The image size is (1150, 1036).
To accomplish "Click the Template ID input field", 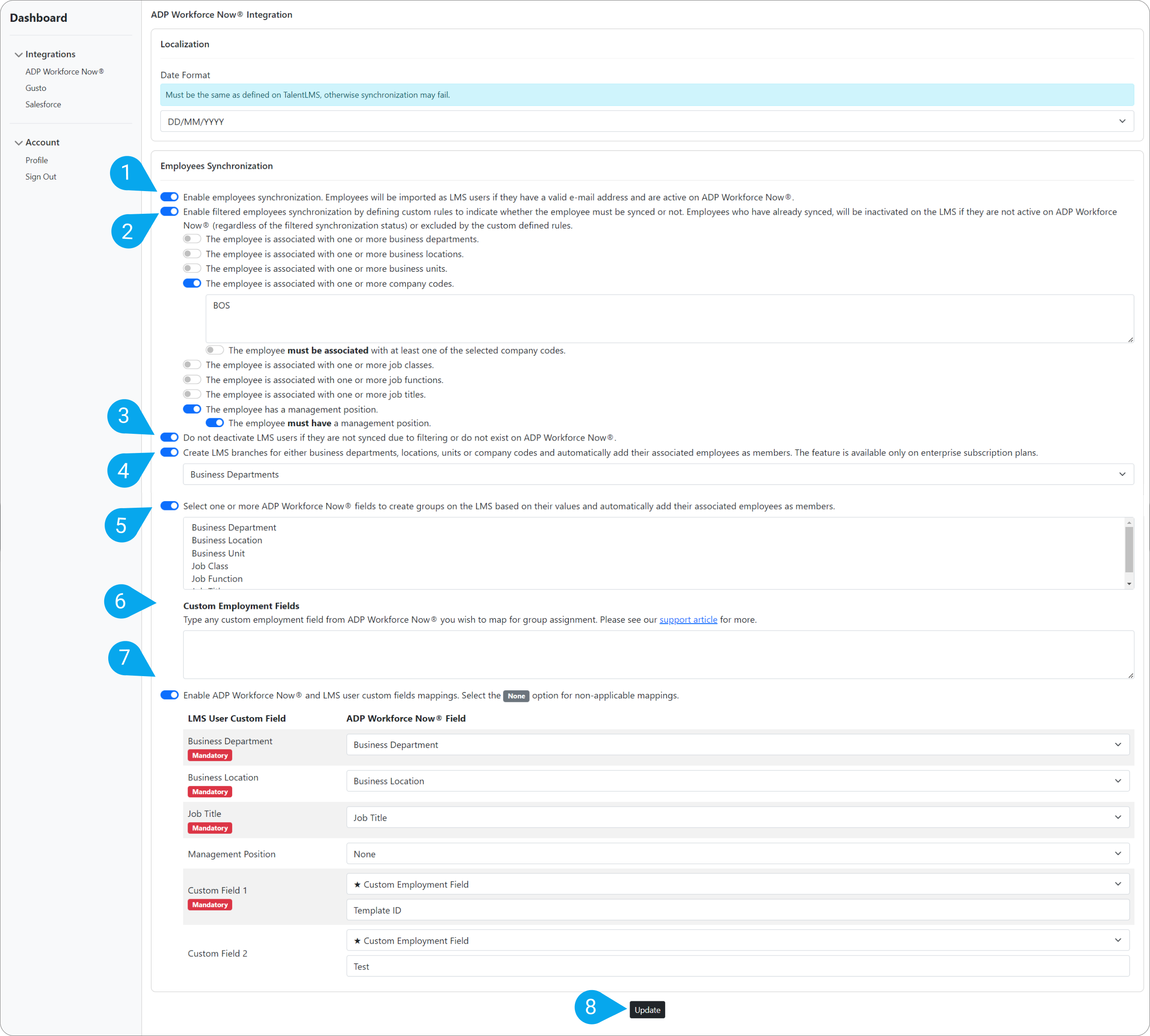I will [x=738, y=910].
